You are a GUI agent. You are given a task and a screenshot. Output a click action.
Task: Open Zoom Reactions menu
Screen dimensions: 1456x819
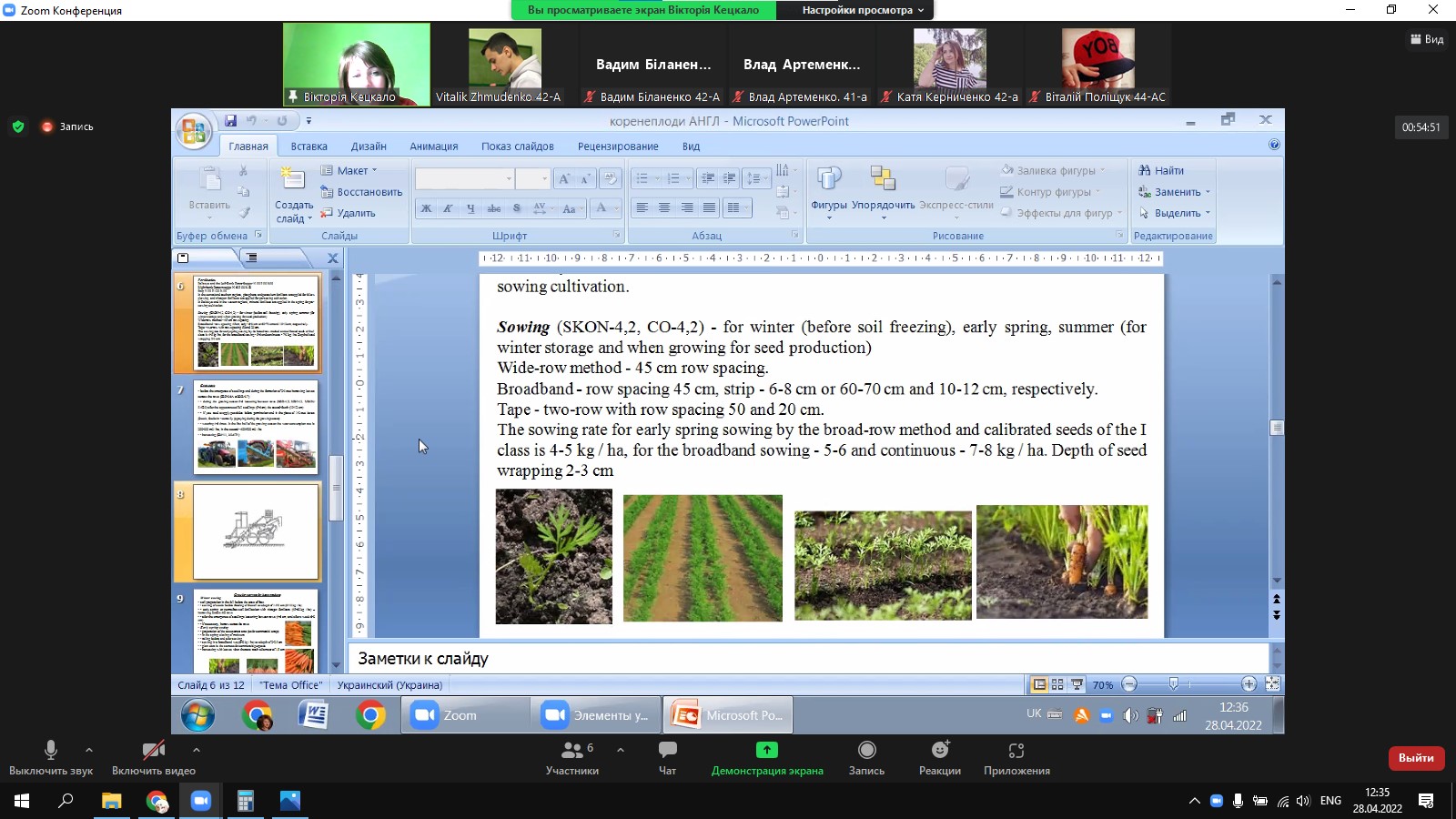pyautogui.click(x=940, y=757)
